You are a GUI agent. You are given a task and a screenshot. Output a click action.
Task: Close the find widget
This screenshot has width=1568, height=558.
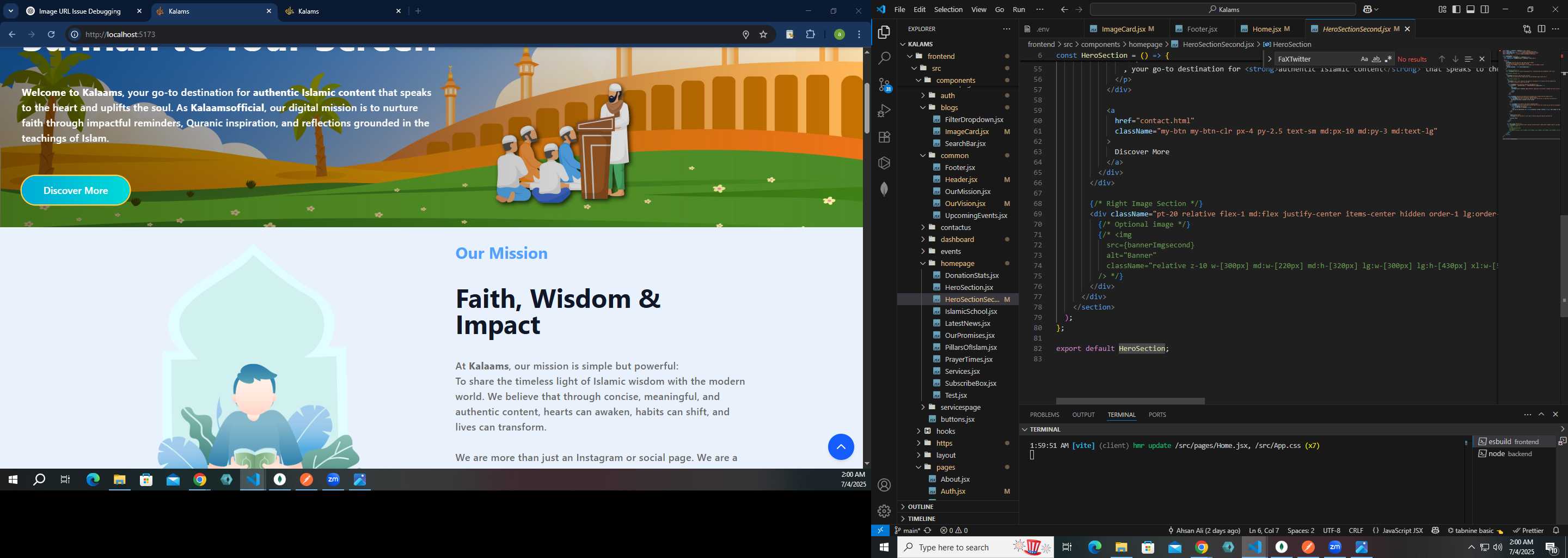[x=1481, y=59]
